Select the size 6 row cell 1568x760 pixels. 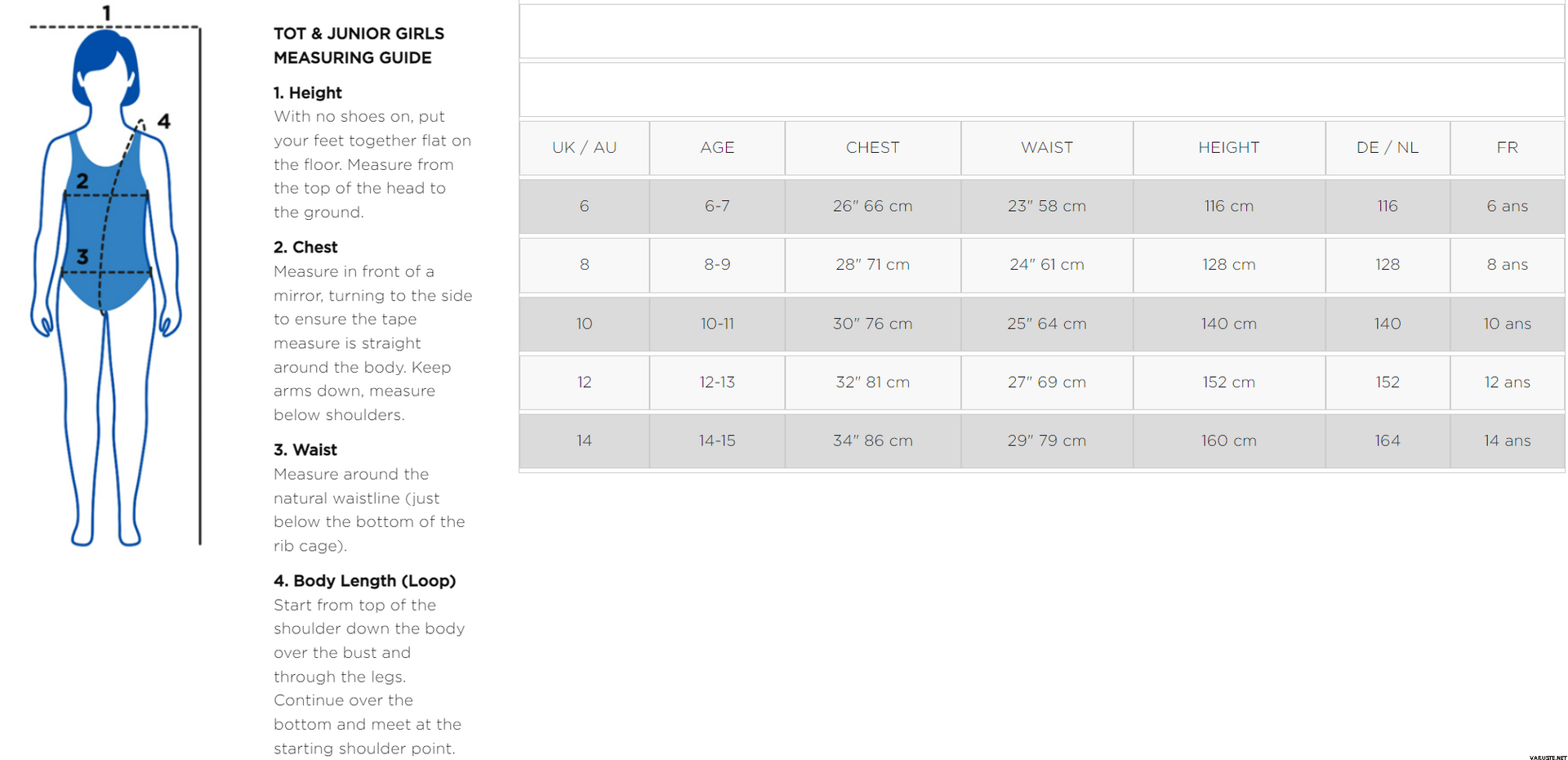point(584,206)
